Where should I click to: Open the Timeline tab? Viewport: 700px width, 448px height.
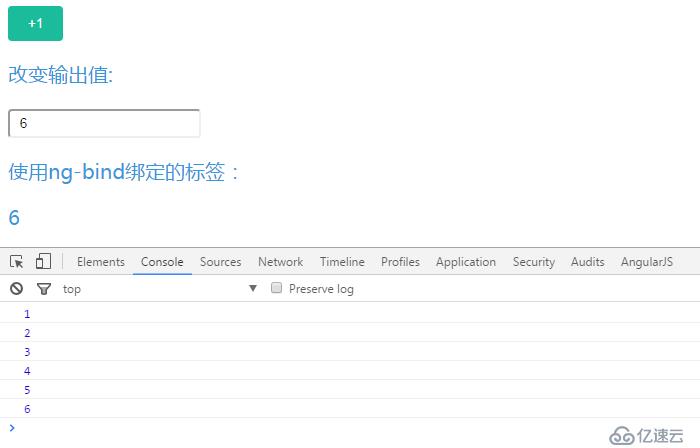pos(342,262)
